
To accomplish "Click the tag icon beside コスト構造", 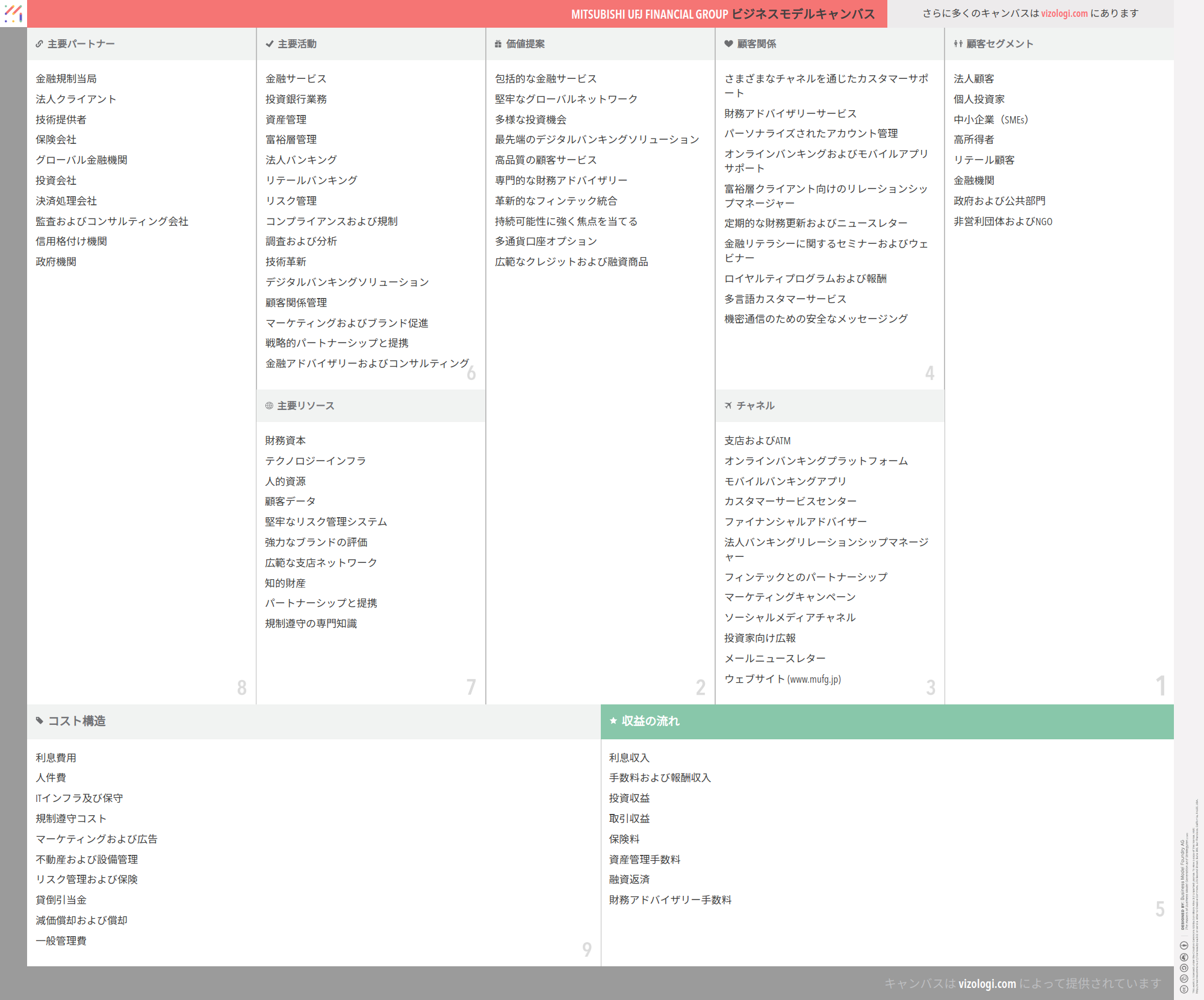I will coord(40,721).
